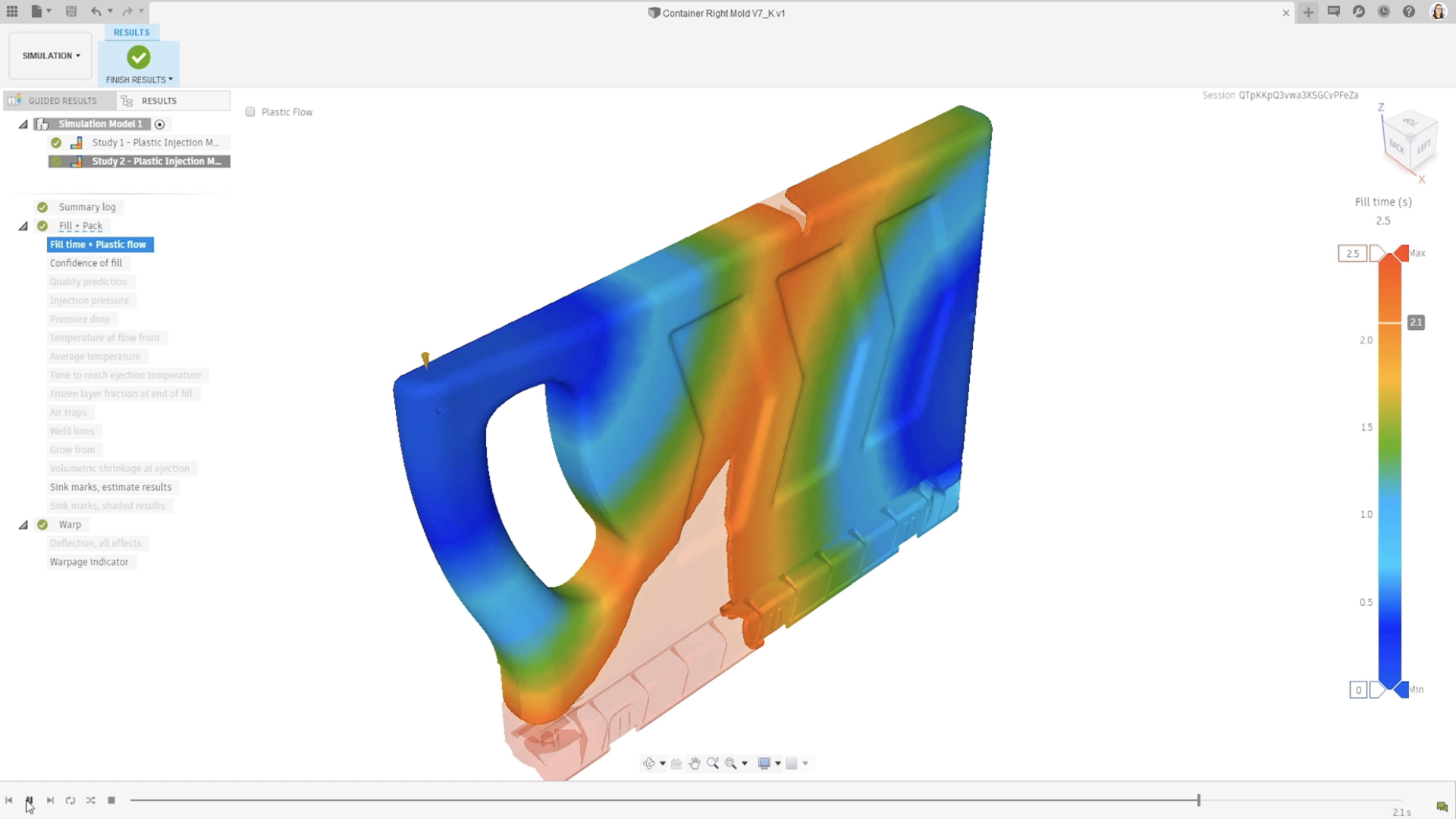Viewport: 1456px width, 819px height.
Task: Open the job status clock icon
Action: 1384,12
